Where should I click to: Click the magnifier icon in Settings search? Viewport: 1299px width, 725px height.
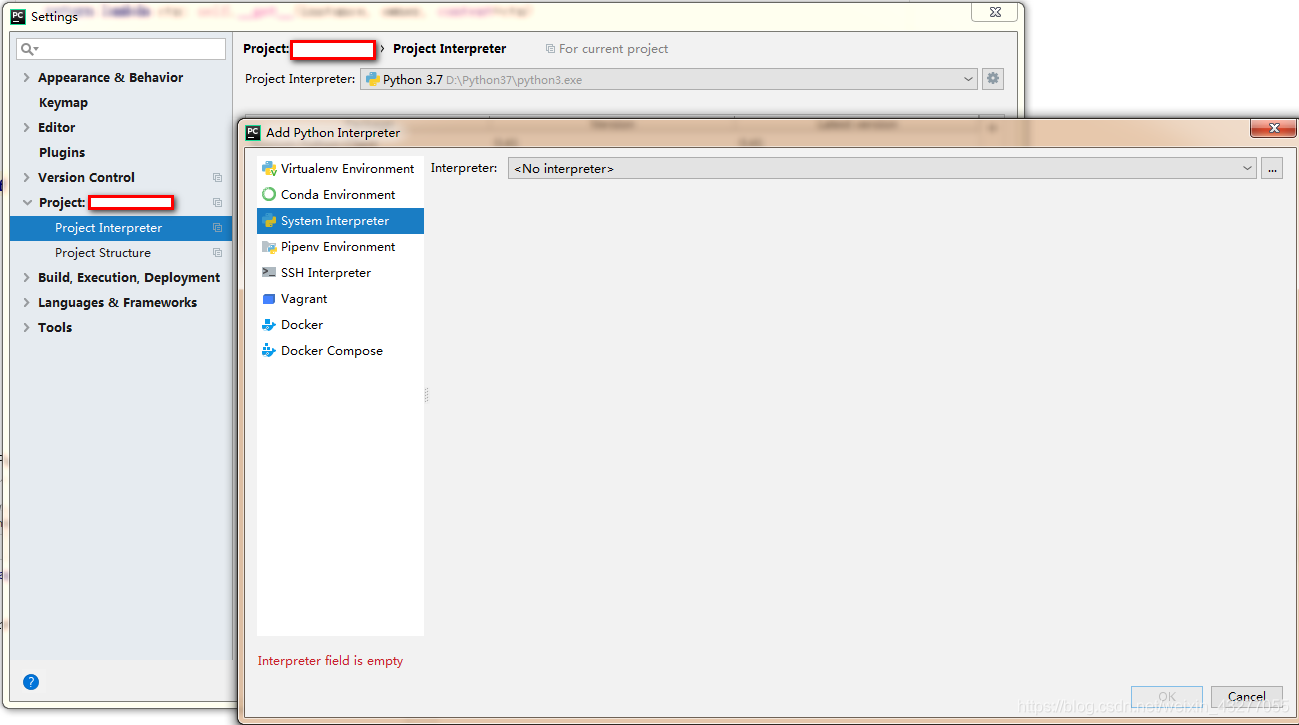(29, 49)
